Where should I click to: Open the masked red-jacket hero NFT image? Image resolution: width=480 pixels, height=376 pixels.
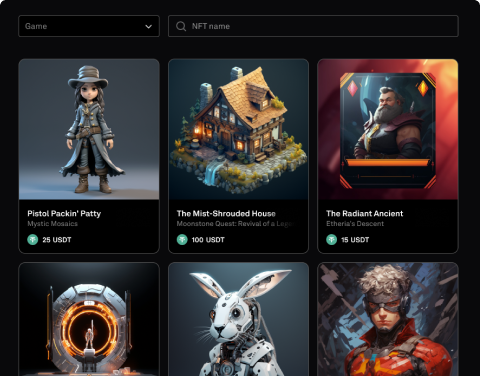[388, 319]
